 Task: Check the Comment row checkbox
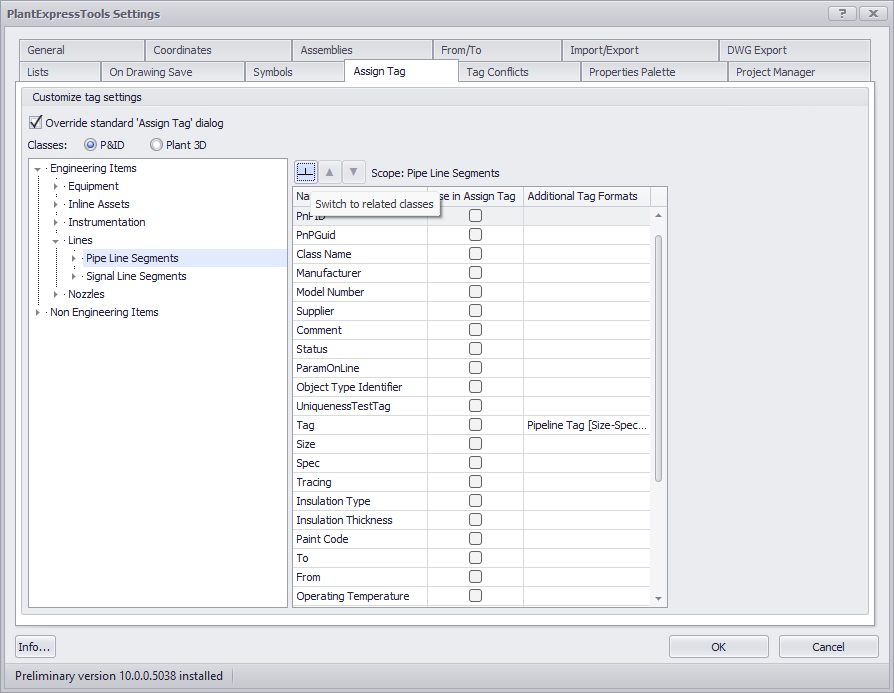(475, 330)
